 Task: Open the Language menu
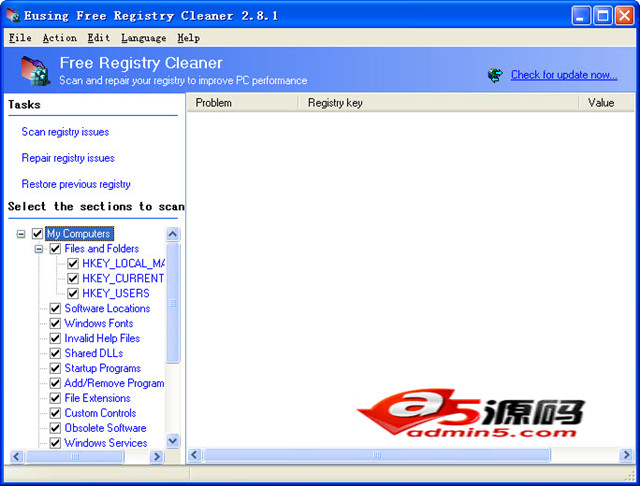tap(144, 38)
